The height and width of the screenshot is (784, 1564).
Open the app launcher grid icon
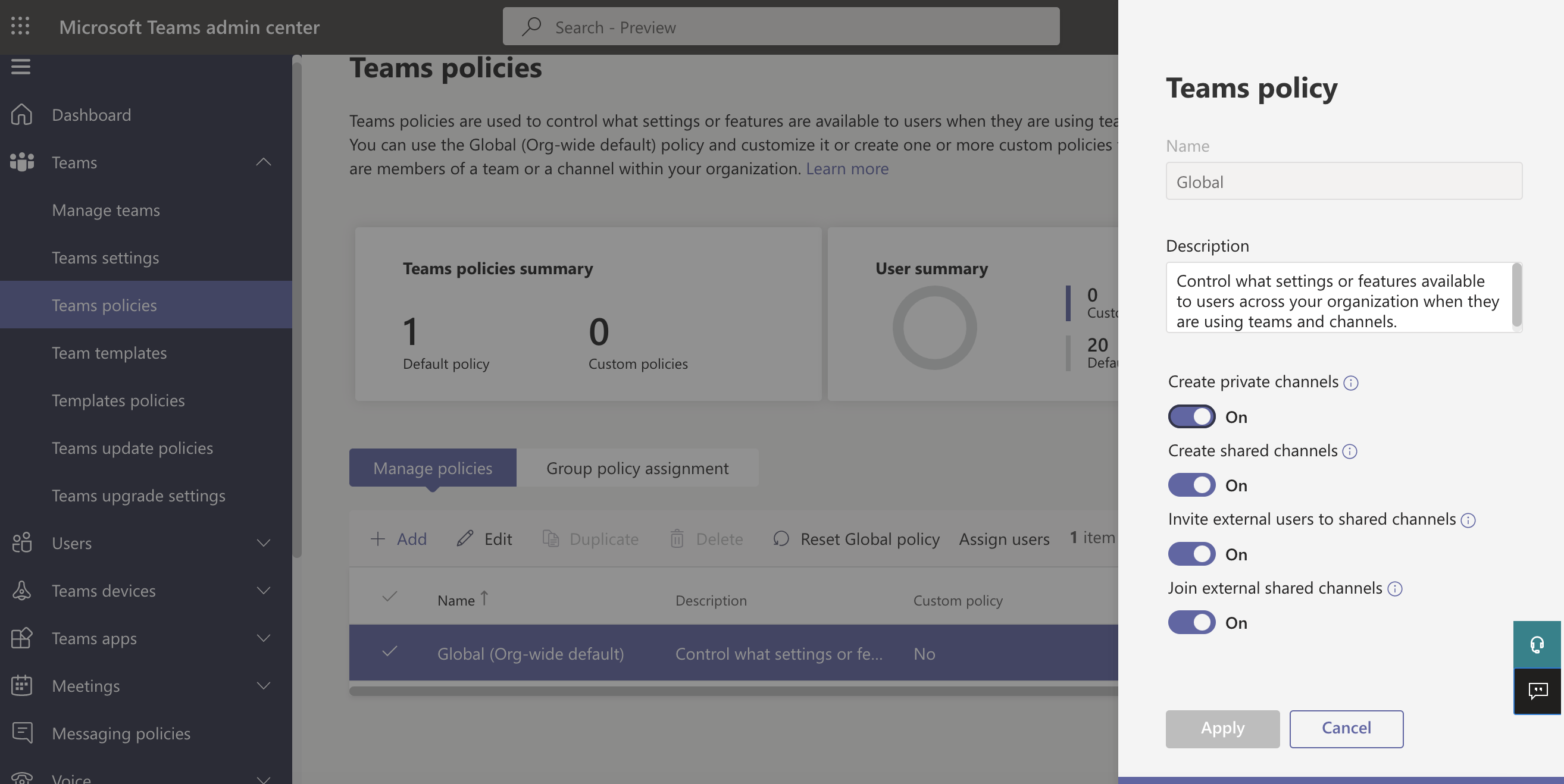(21, 26)
